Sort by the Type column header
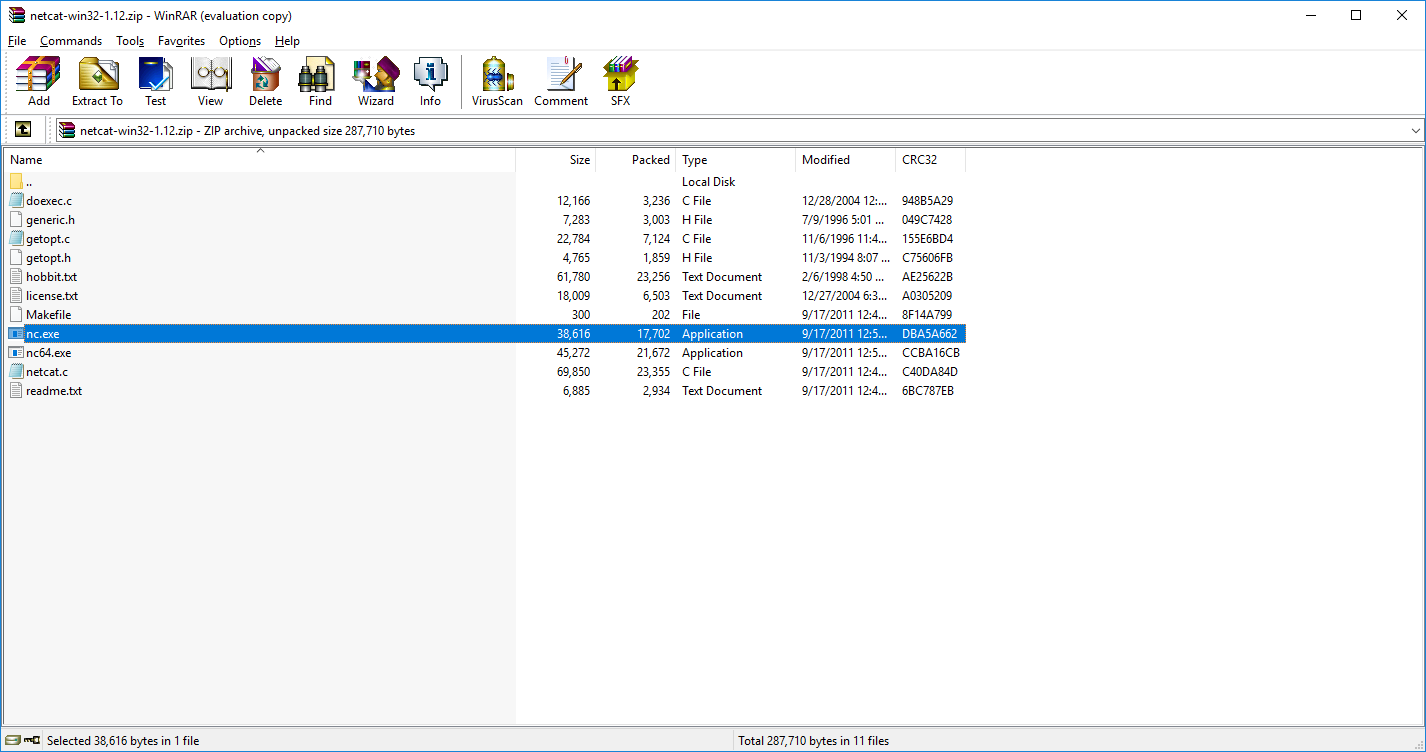The image size is (1426, 752). 736,160
